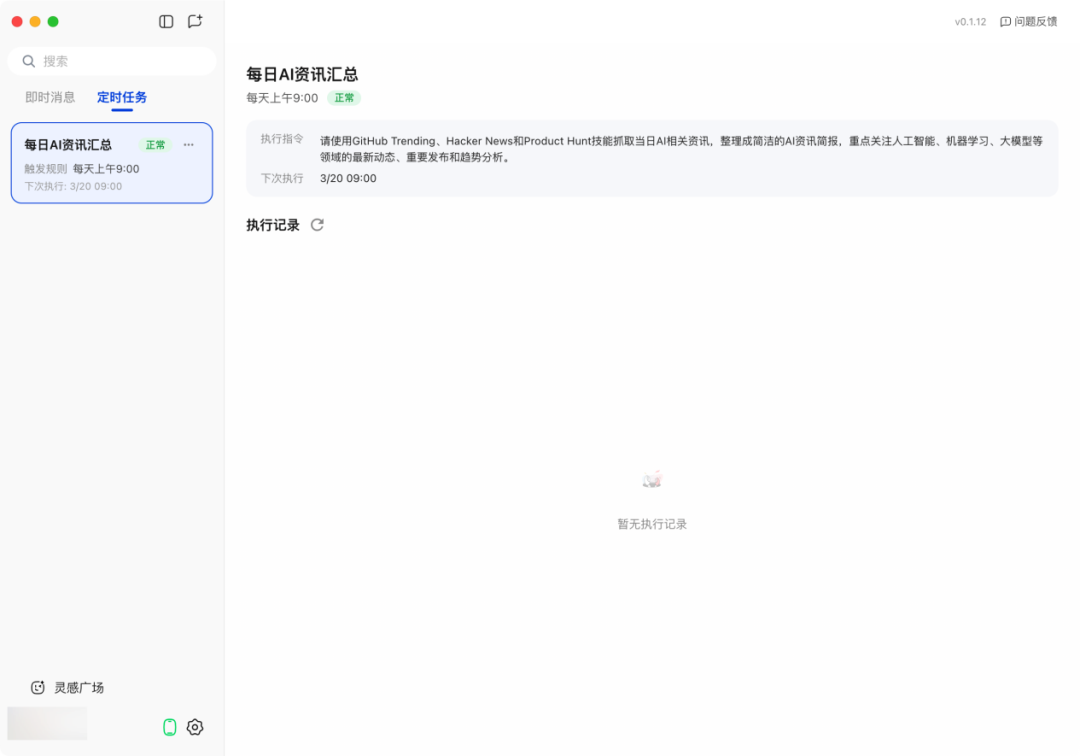Click the 正常 badge on the sidebar task card
The width and height of the screenshot is (1080, 756).
[155, 145]
